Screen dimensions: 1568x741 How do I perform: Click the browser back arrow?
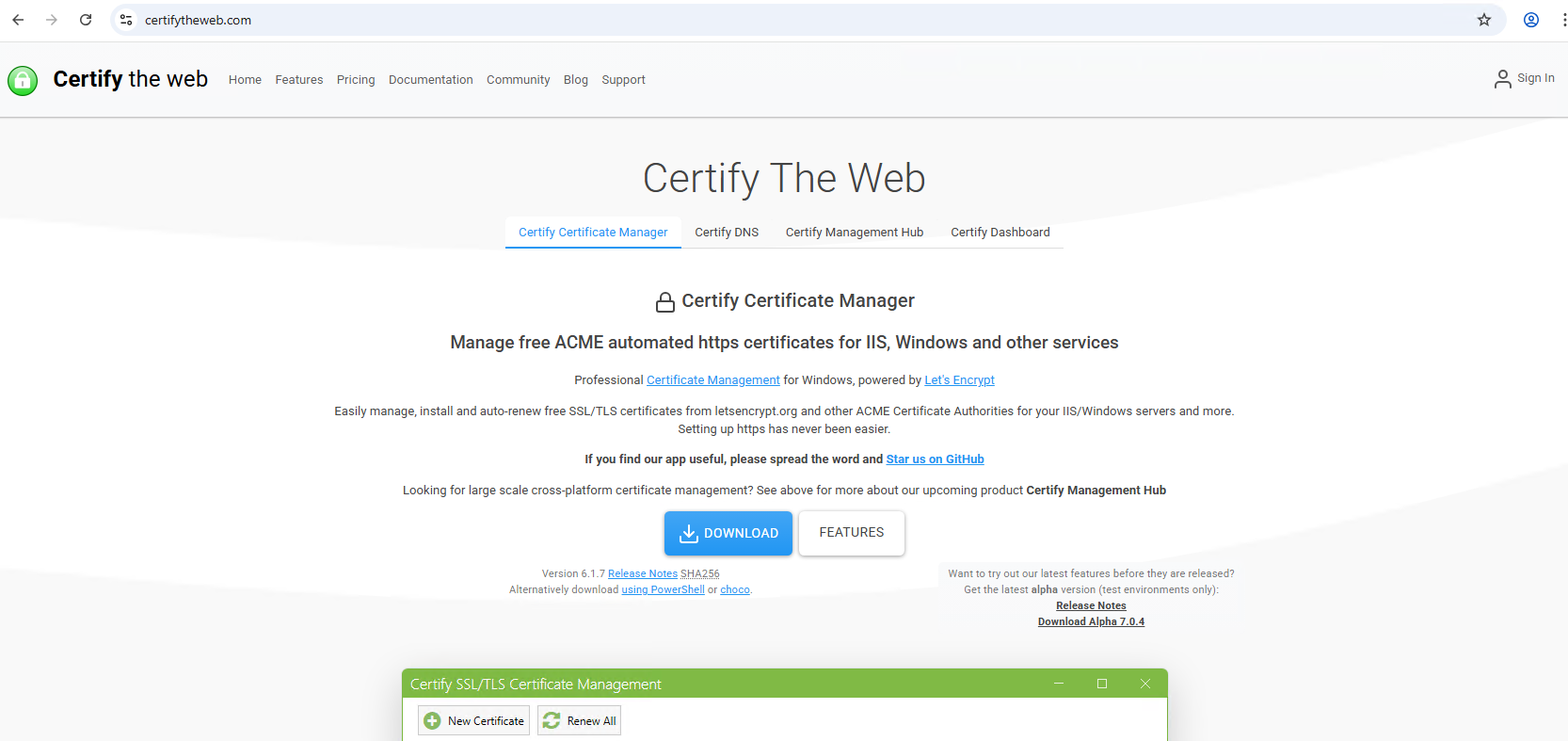18,20
